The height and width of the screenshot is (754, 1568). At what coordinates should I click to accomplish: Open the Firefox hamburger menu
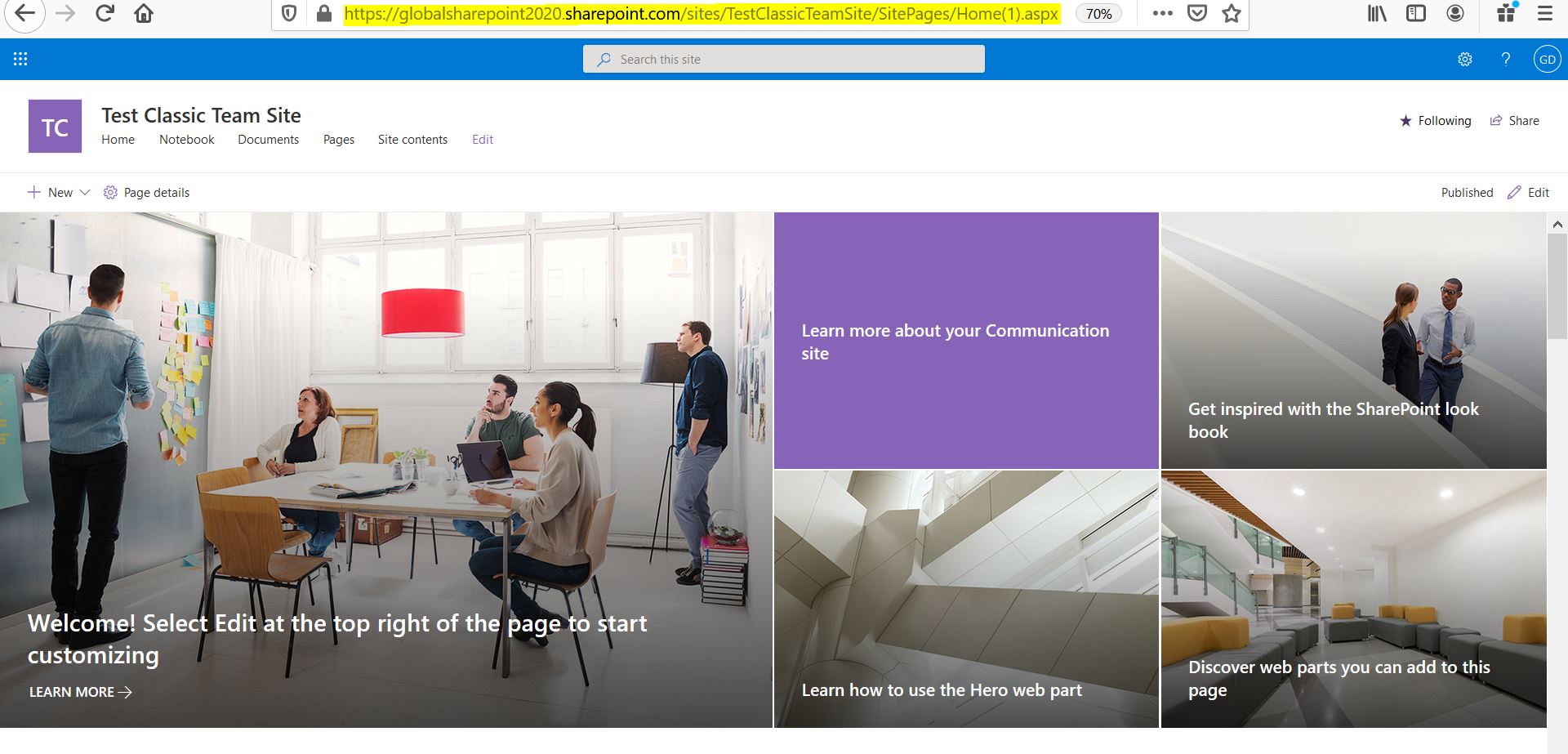pos(1545,14)
